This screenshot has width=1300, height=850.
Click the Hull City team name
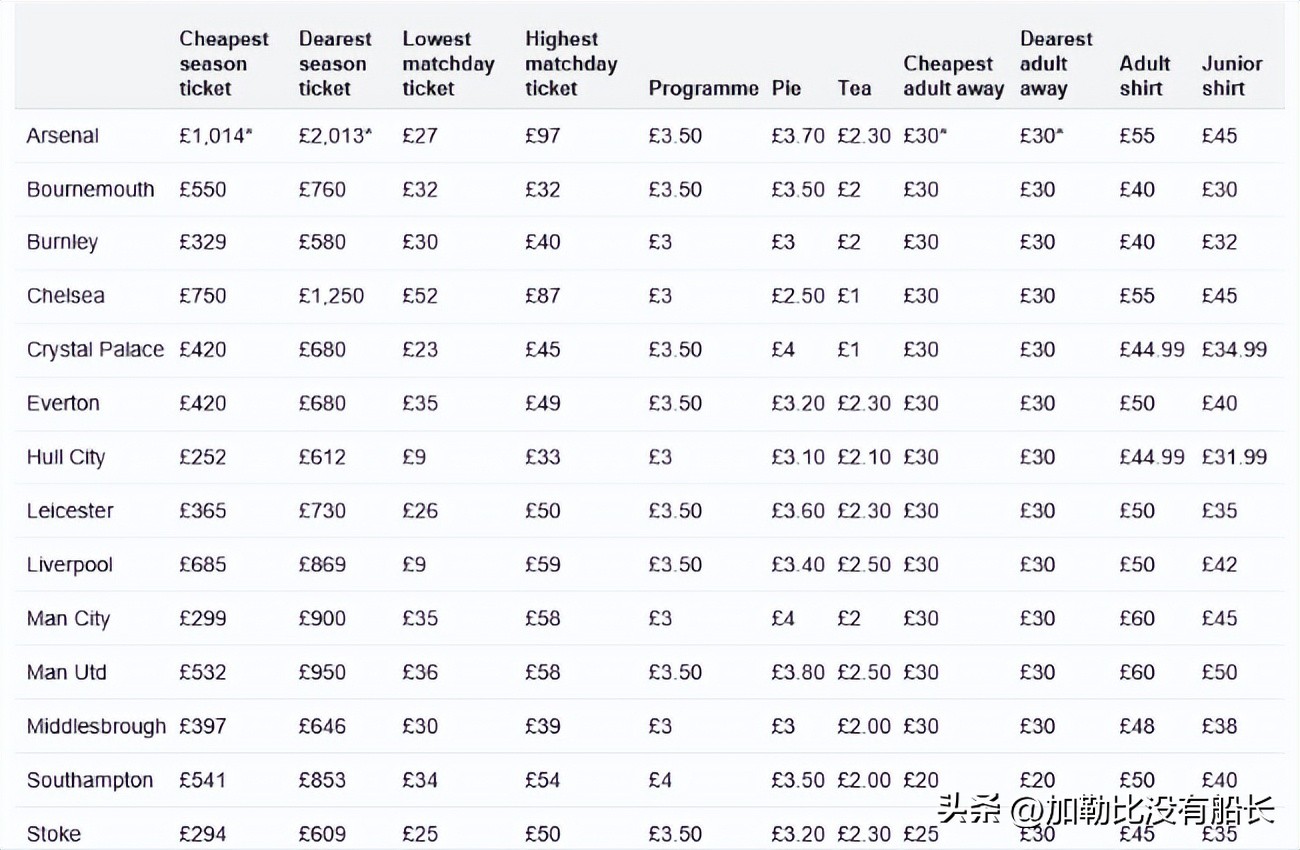65,458
